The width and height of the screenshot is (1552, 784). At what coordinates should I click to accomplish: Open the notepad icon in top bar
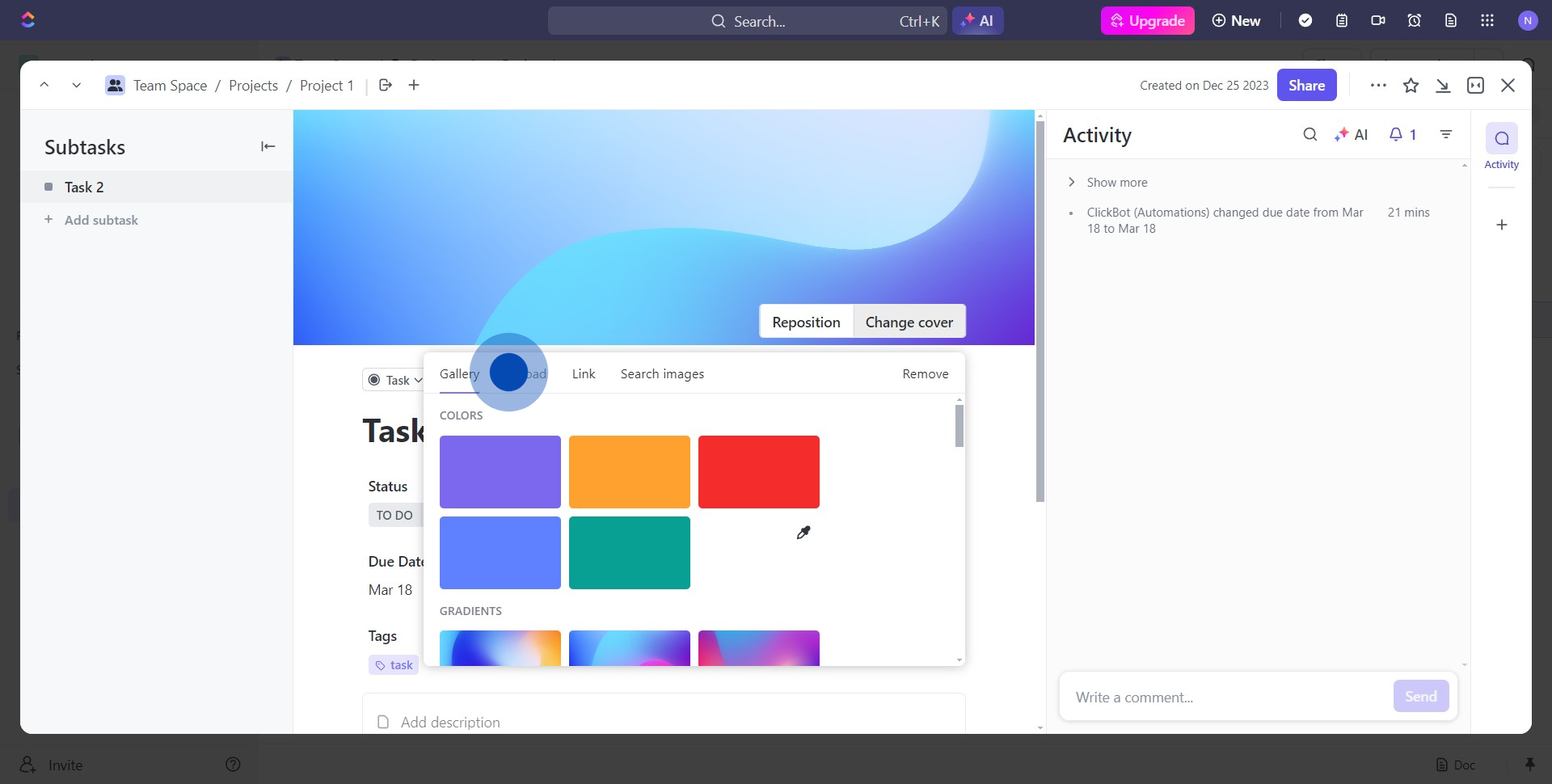tap(1342, 21)
